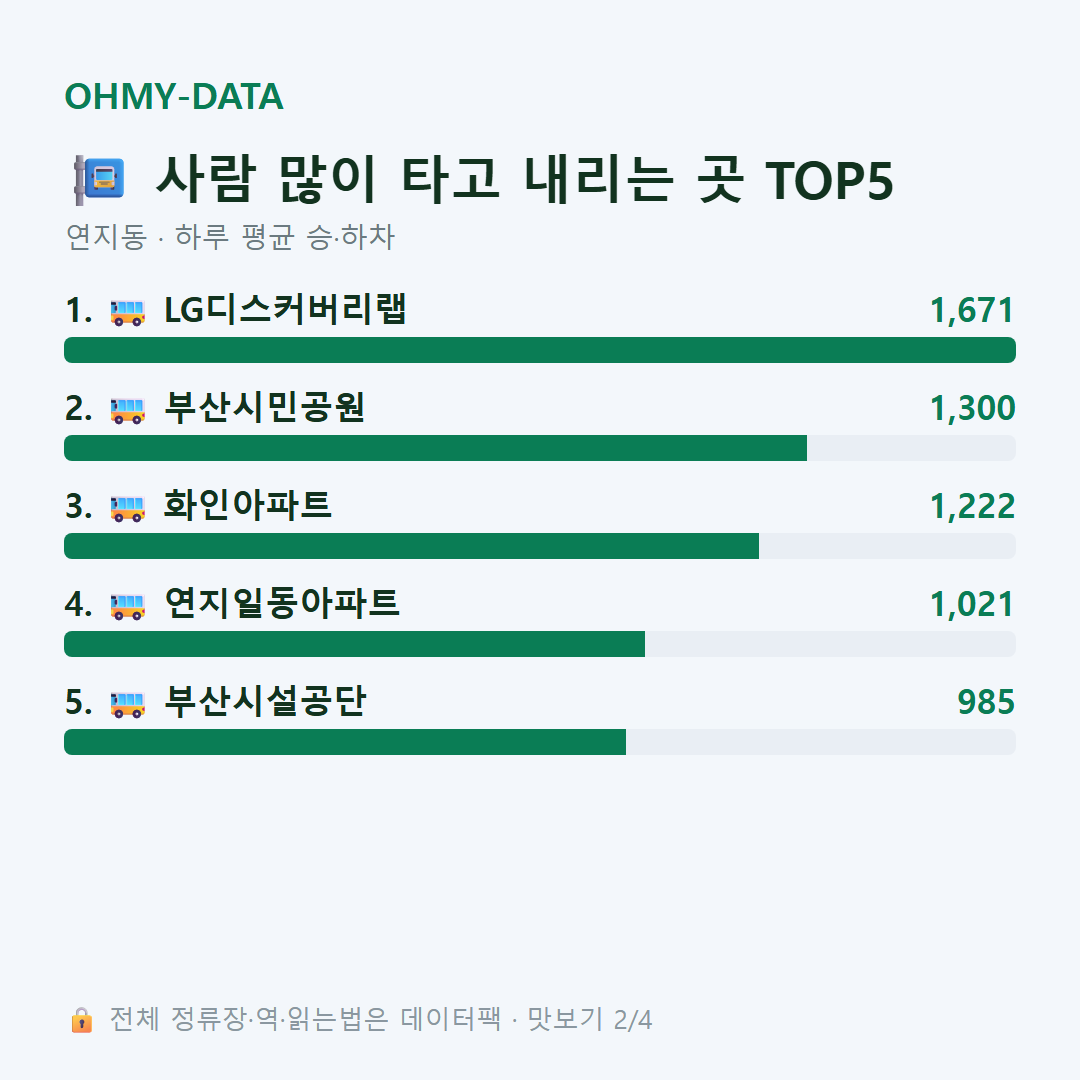Click the bus icon beside 연지일동아파트
This screenshot has height=1080, width=1080.
[128, 605]
